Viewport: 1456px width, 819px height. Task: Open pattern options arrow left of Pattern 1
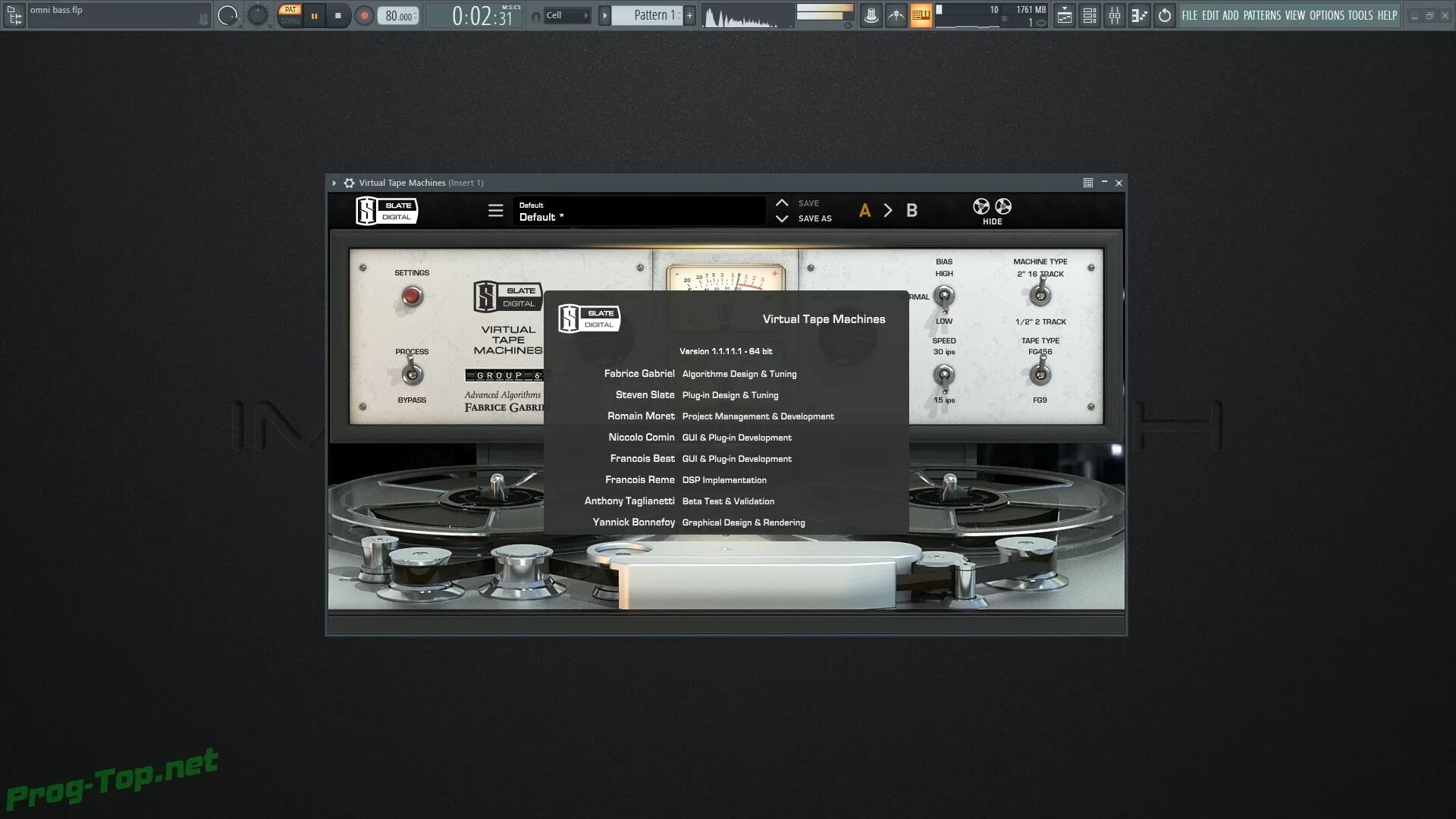click(x=604, y=15)
